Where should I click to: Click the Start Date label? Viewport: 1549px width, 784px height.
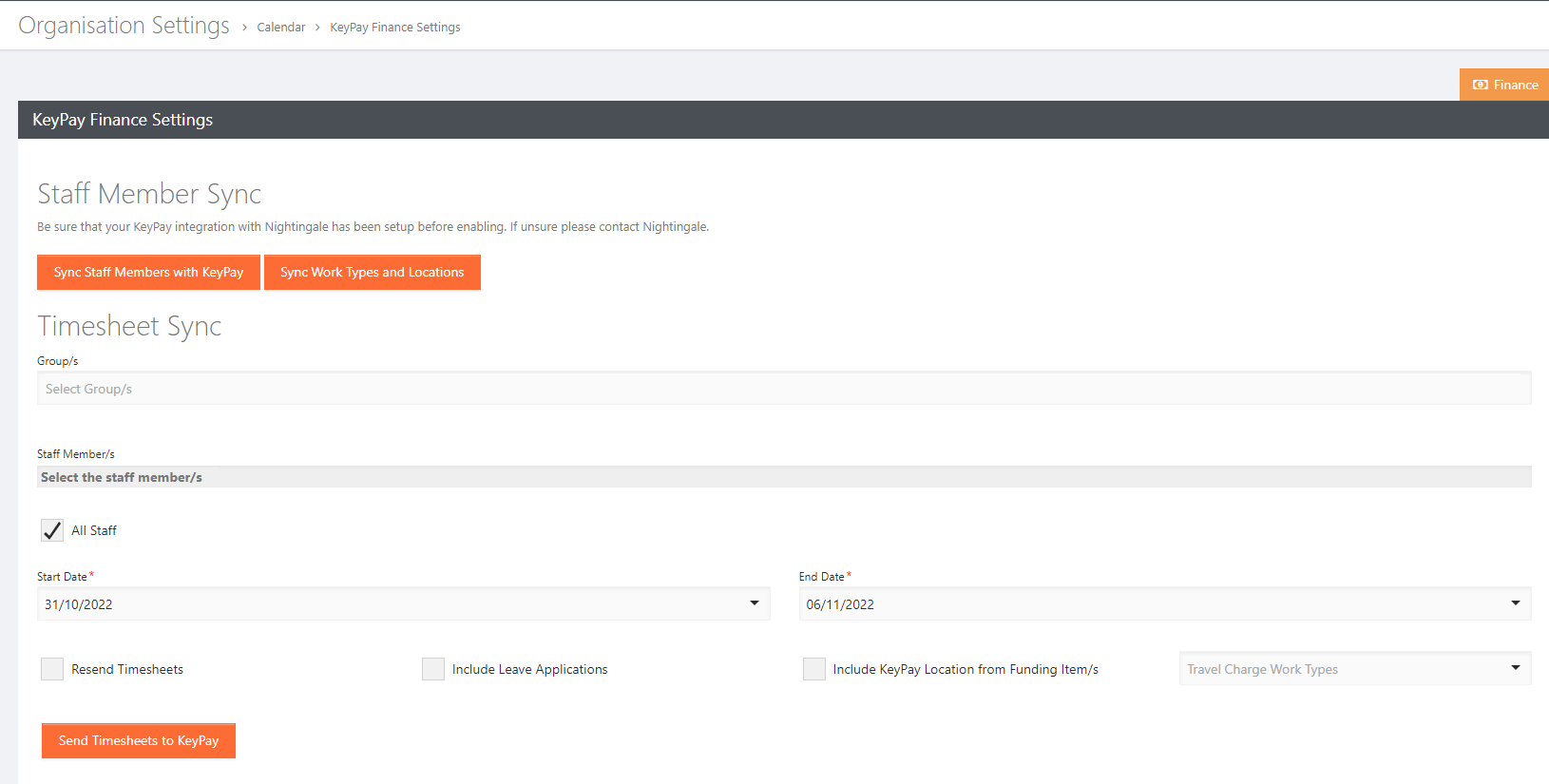pyautogui.click(x=62, y=577)
